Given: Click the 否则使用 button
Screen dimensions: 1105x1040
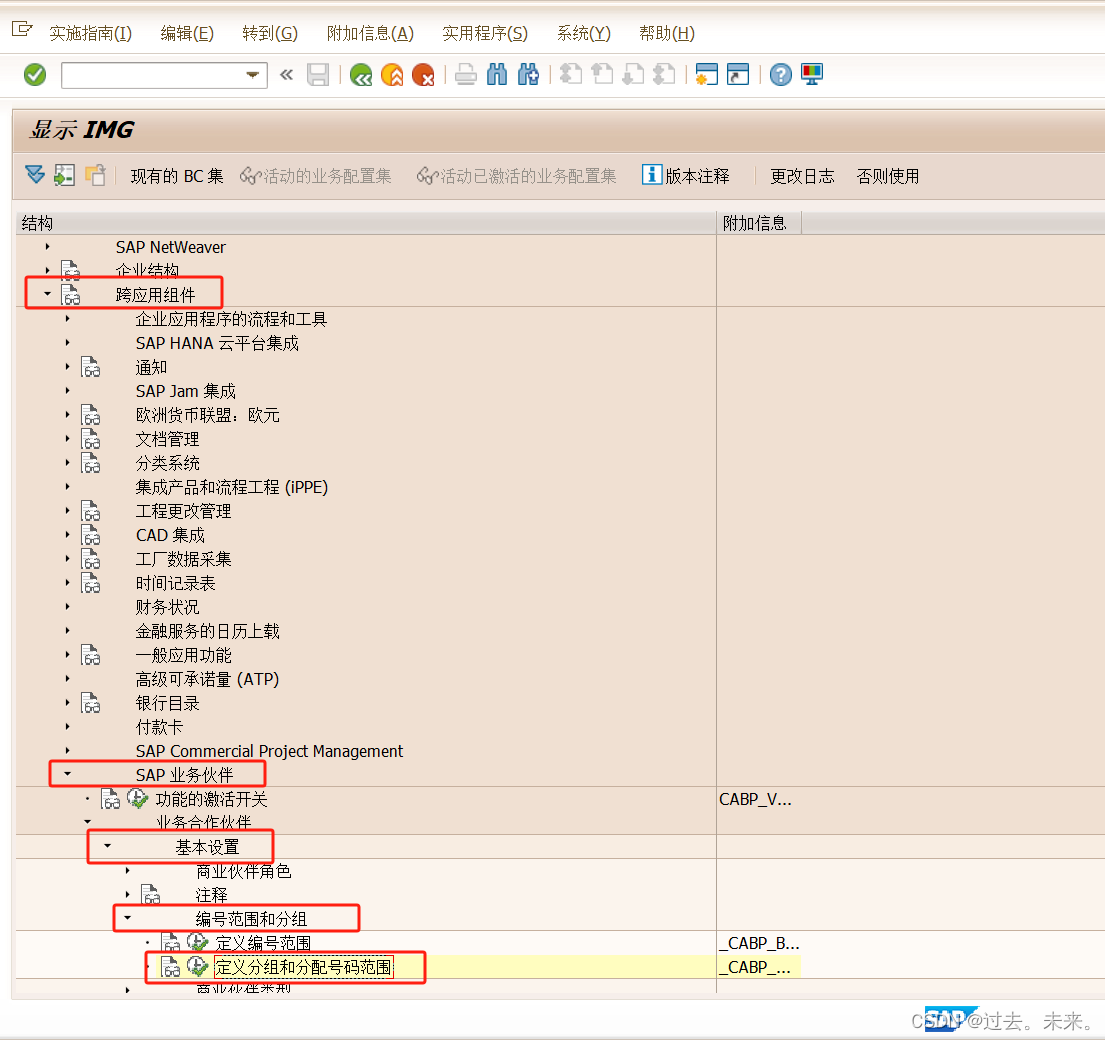Looking at the screenshot, I should 888,176.
